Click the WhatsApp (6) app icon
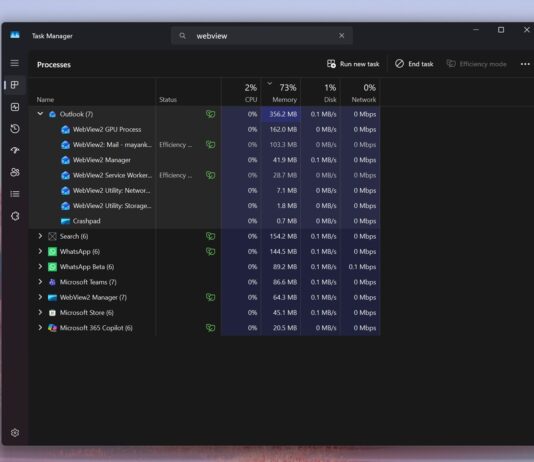Image resolution: width=534 pixels, height=462 pixels. (52, 252)
